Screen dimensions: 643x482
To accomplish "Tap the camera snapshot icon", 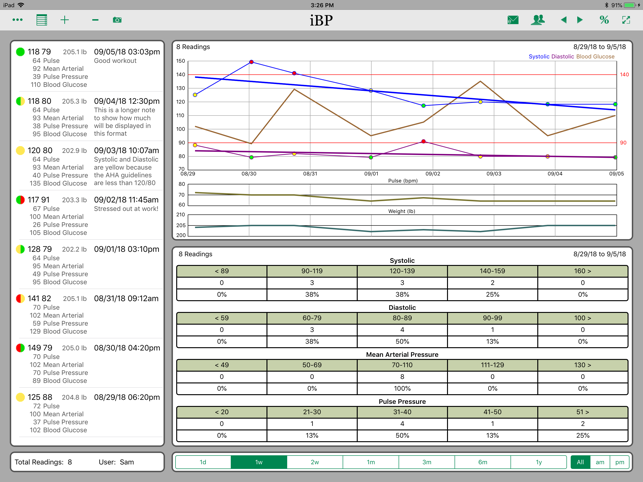I will [117, 20].
